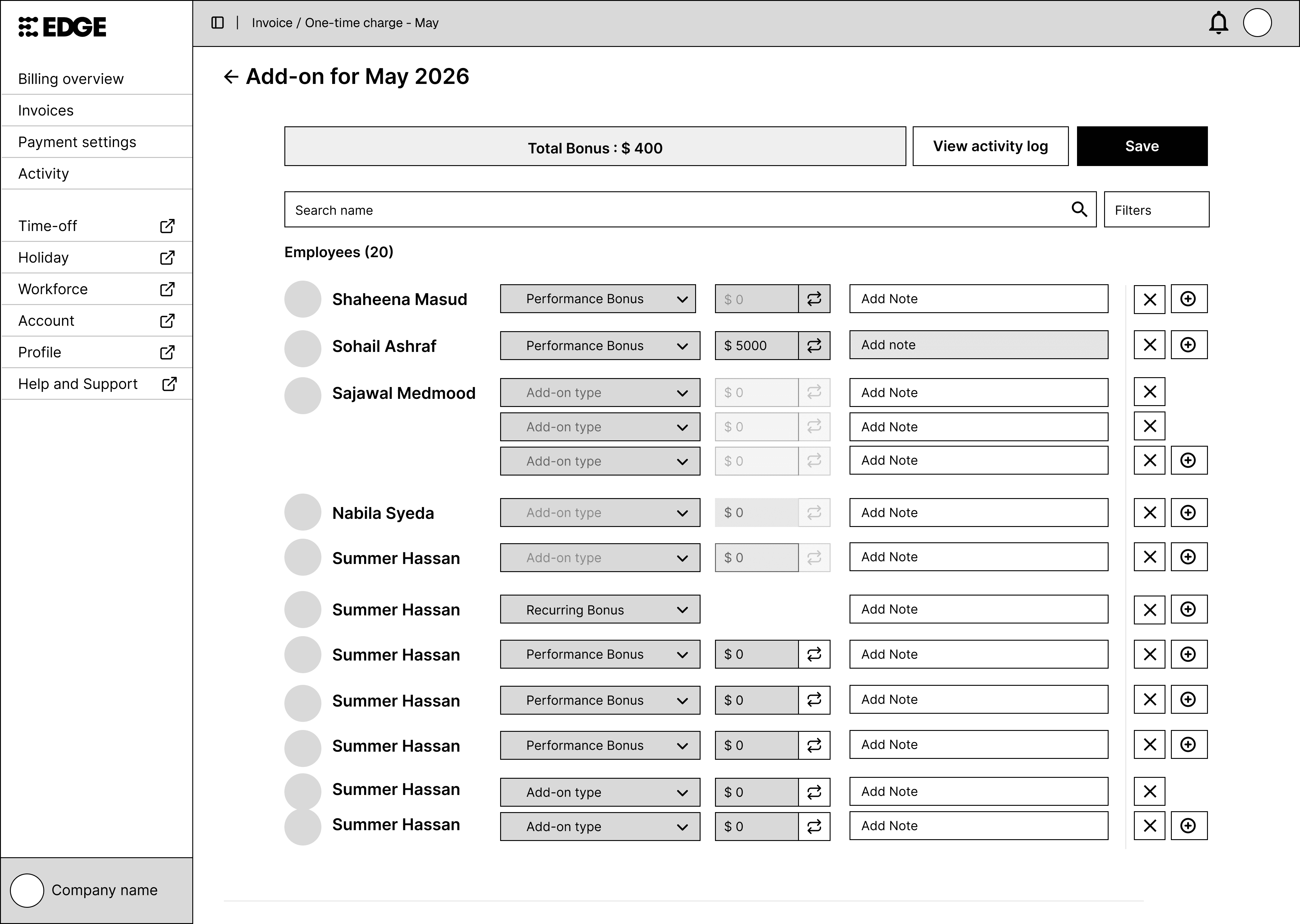Click swap icon next to $ 5000
This screenshot has width=1300, height=924.
point(814,345)
